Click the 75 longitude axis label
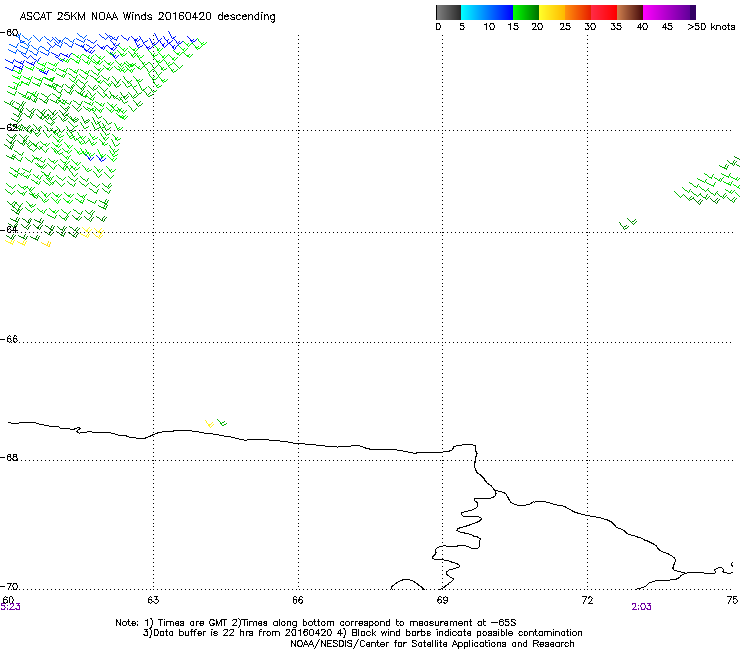 [732, 600]
